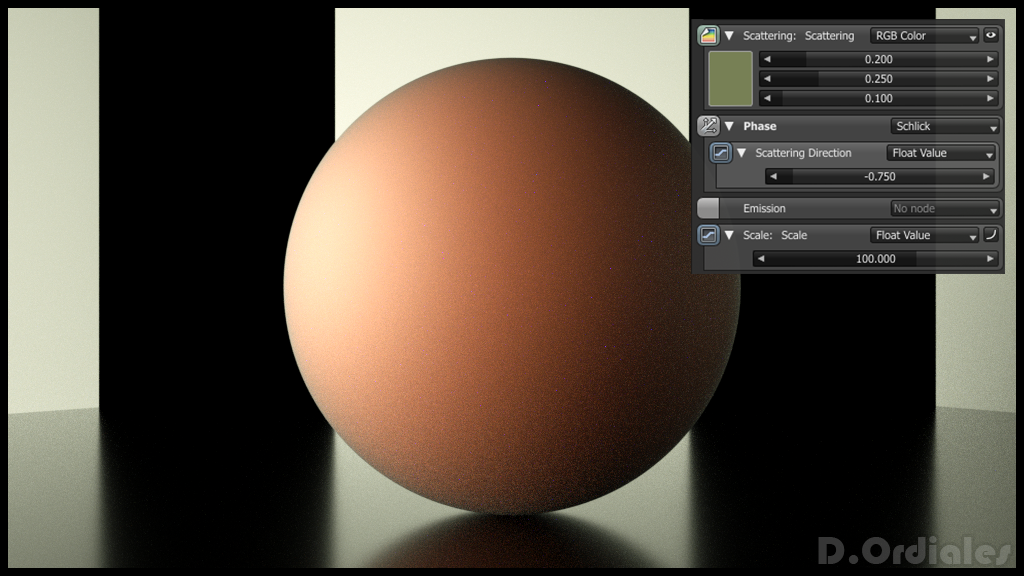
Task: Open the RGB Color node type dropdown
Action: [924, 36]
